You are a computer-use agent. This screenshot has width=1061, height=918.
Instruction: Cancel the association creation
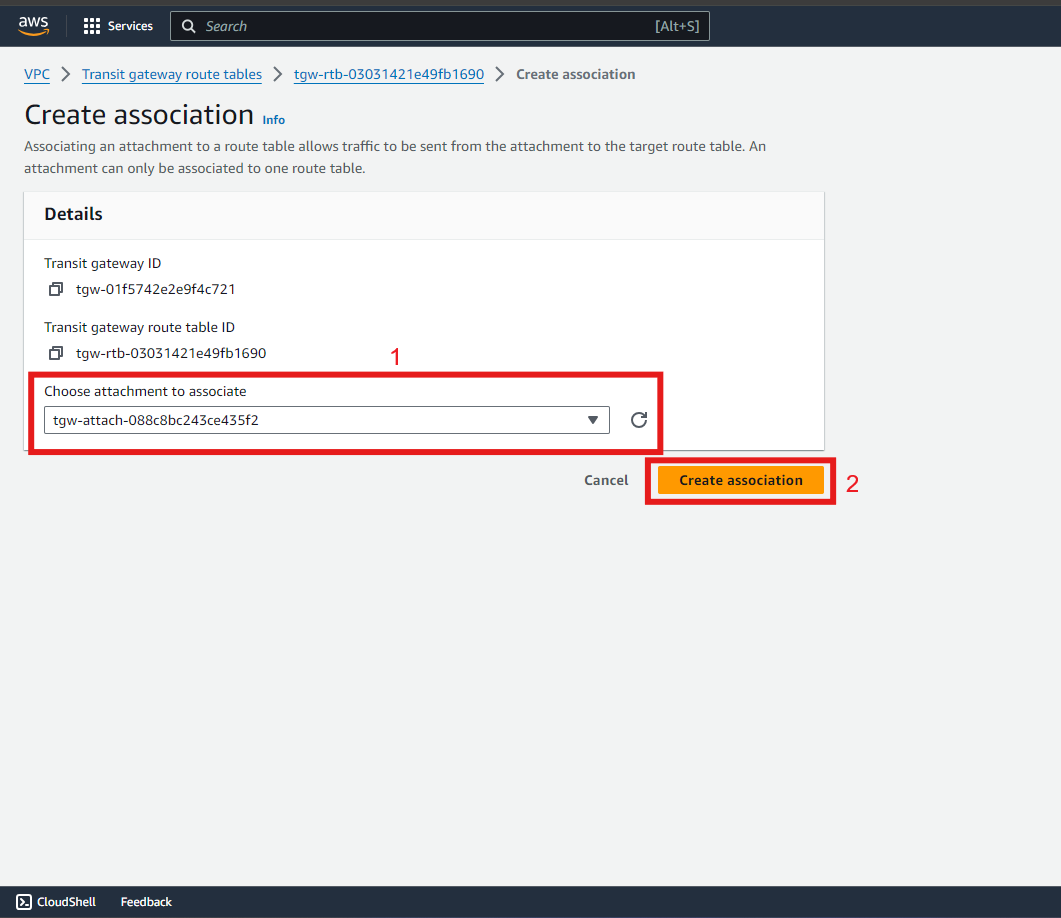point(606,480)
